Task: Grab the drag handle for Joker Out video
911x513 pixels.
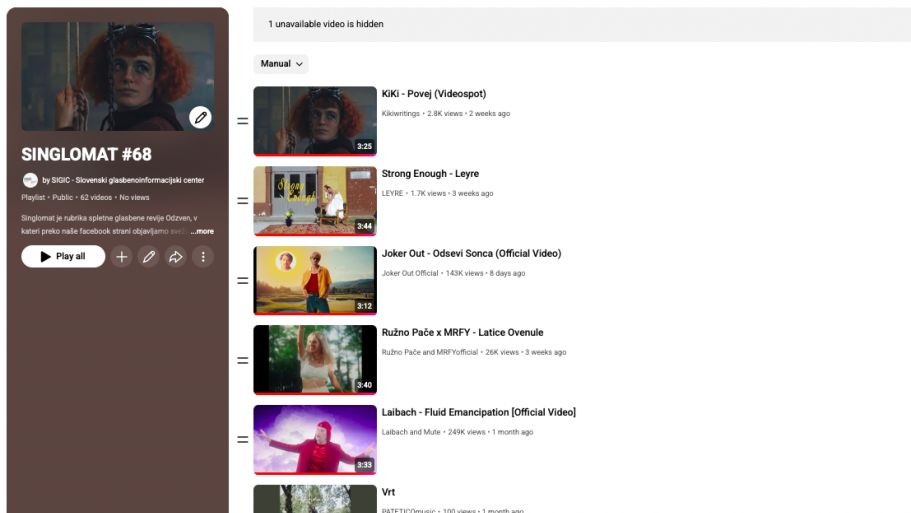Action: pyautogui.click(x=243, y=281)
